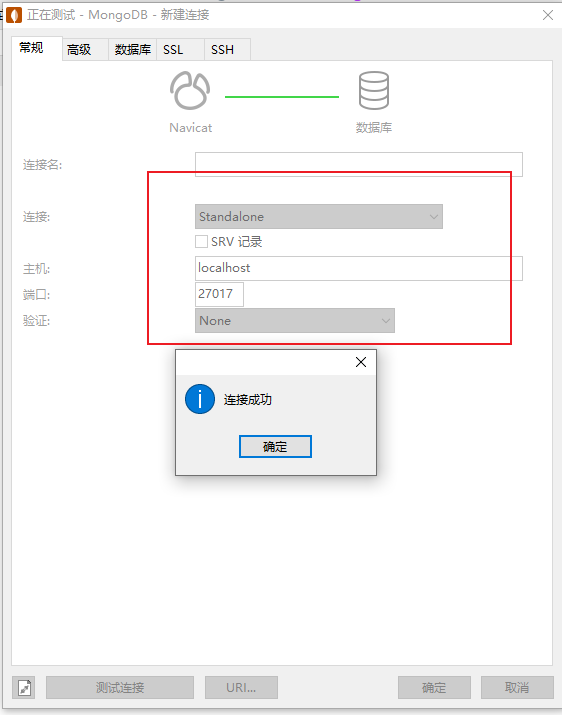Open the None authentication dropdown
This screenshot has height=715, width=562.
click(x=295, y=321)
